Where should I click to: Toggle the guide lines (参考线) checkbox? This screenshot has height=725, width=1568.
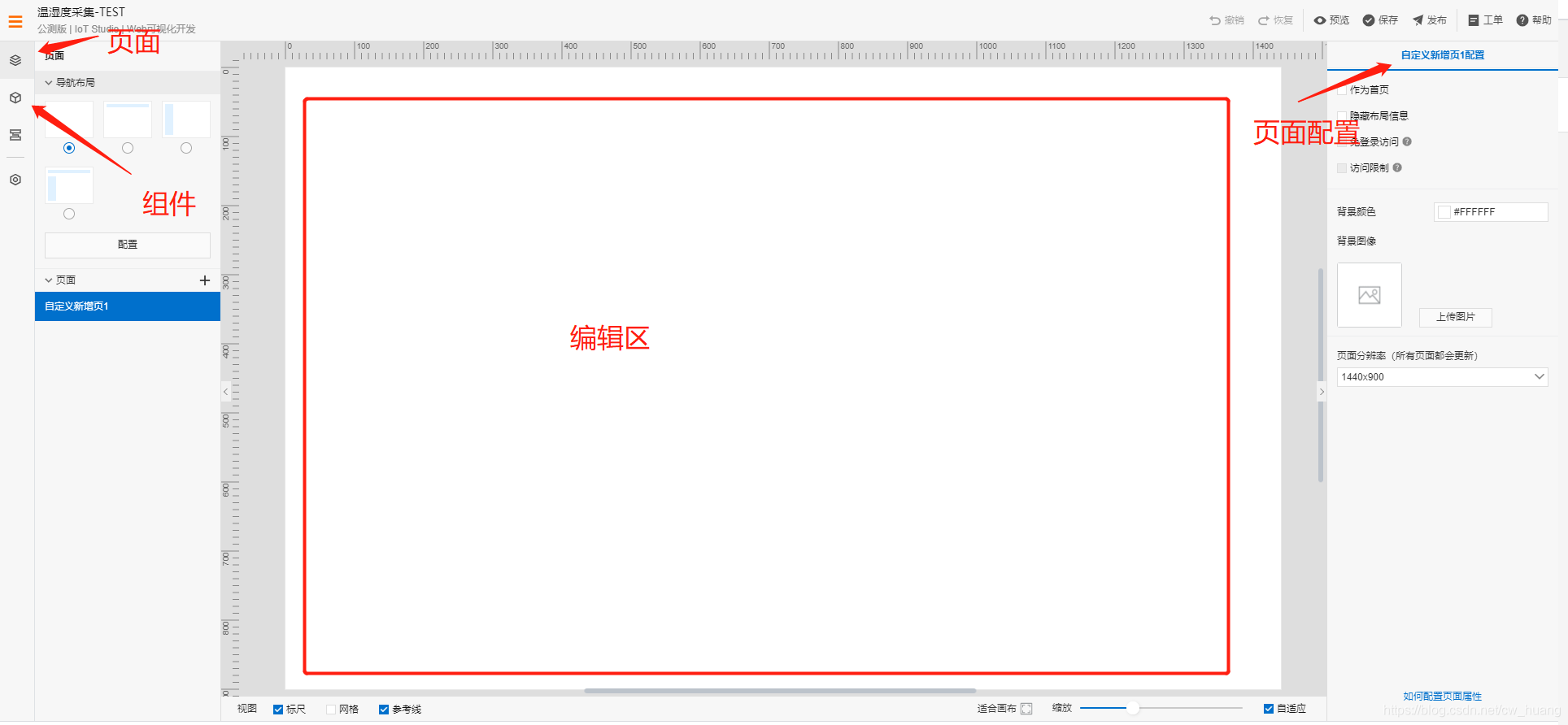pyautogui.click(x=384, y=710)
